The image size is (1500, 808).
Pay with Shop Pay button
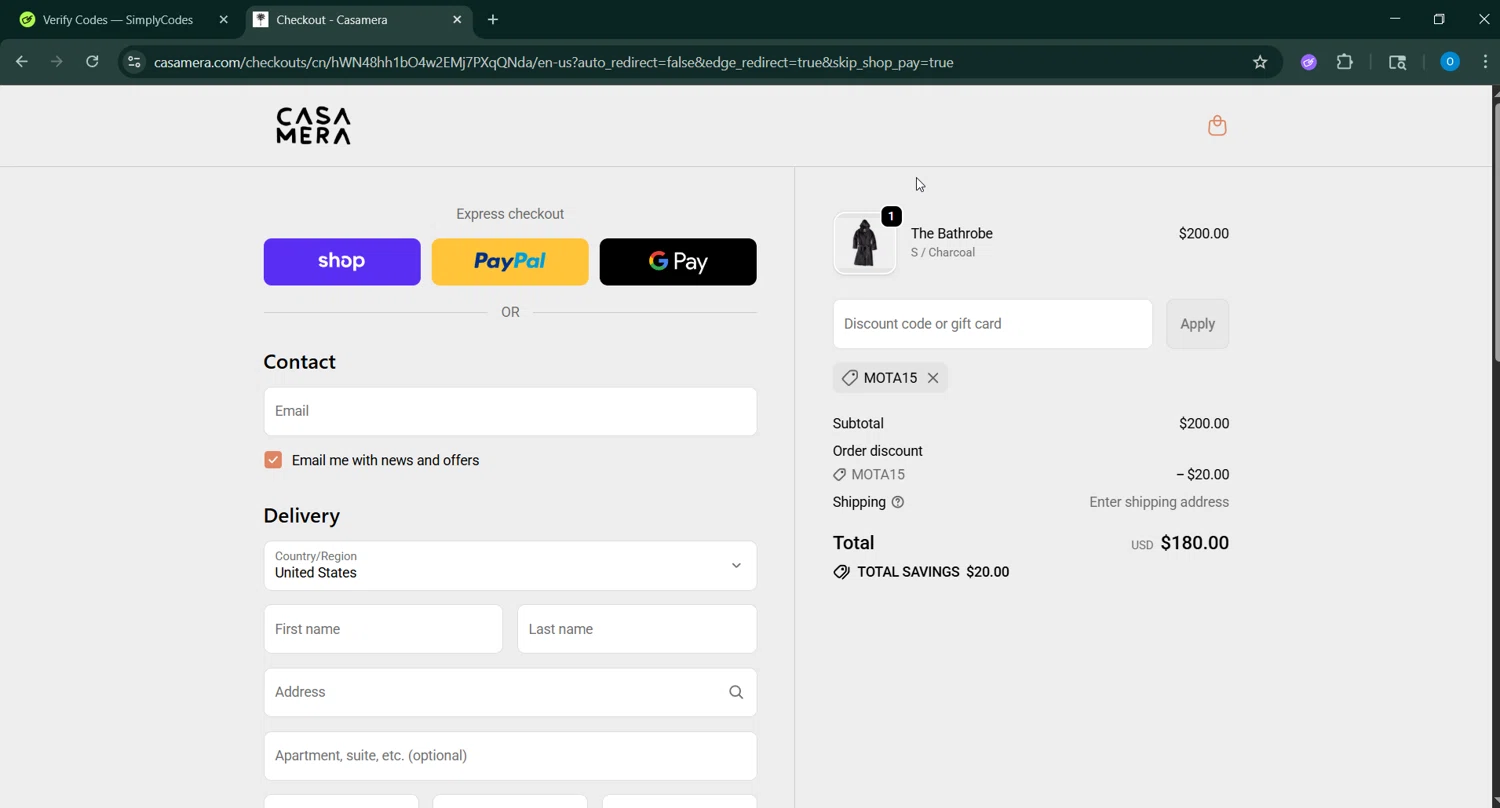click(x=342, y=262)
